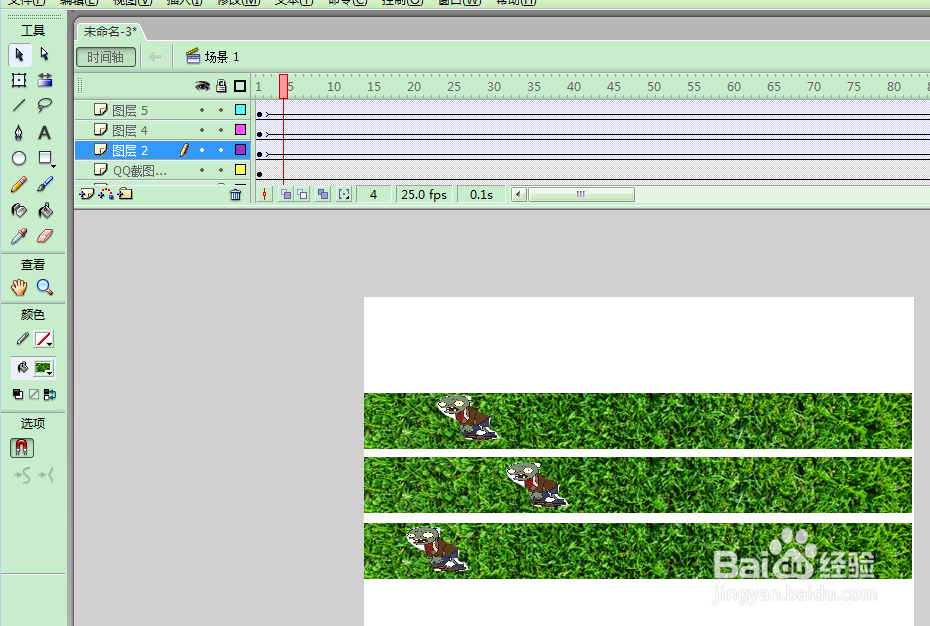Click cyan outline swatch of 图层 5
The height and width of the screenshot is (626, 930).
[240, 110]
